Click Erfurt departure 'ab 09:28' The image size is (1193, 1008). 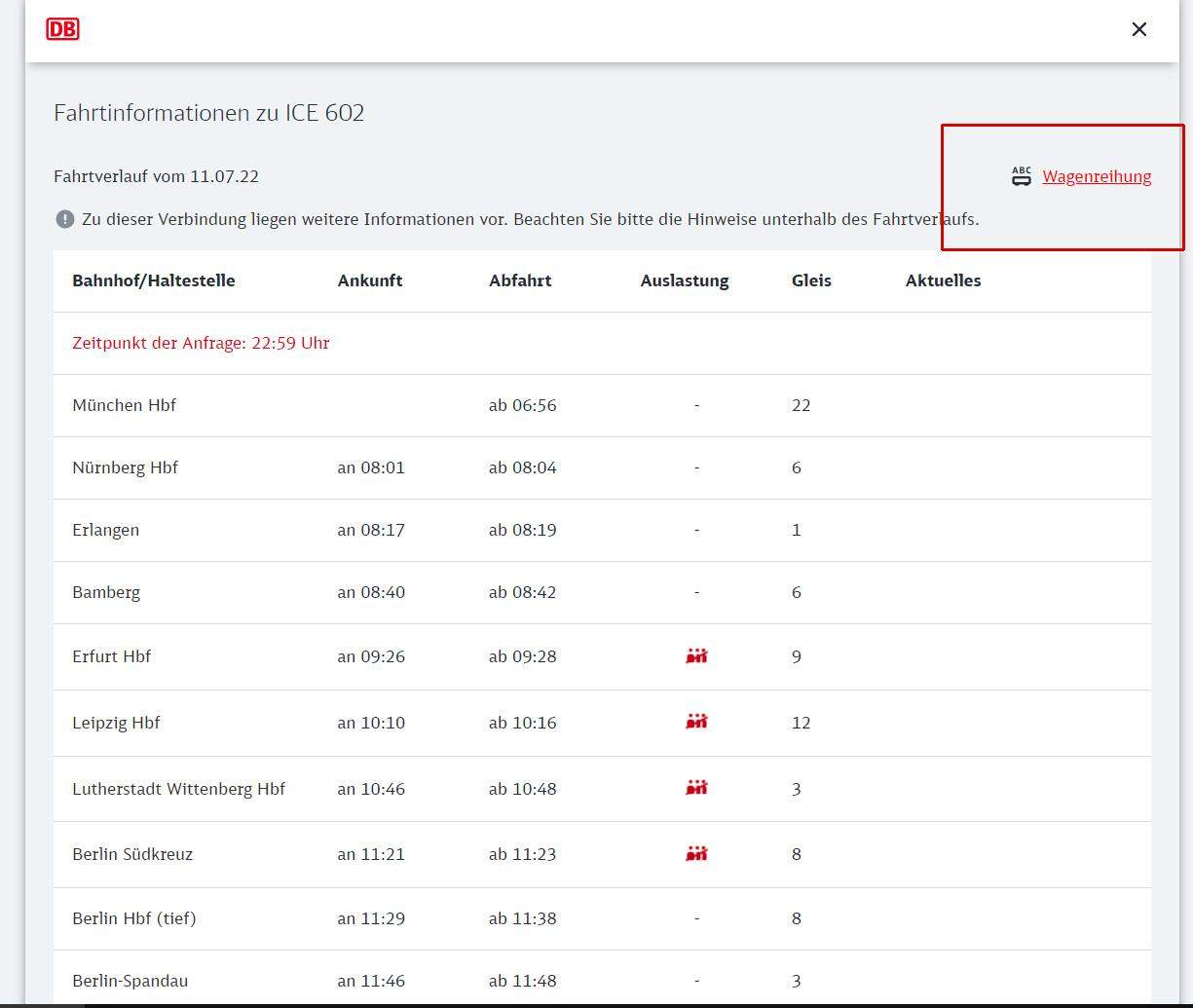[522, 656]
